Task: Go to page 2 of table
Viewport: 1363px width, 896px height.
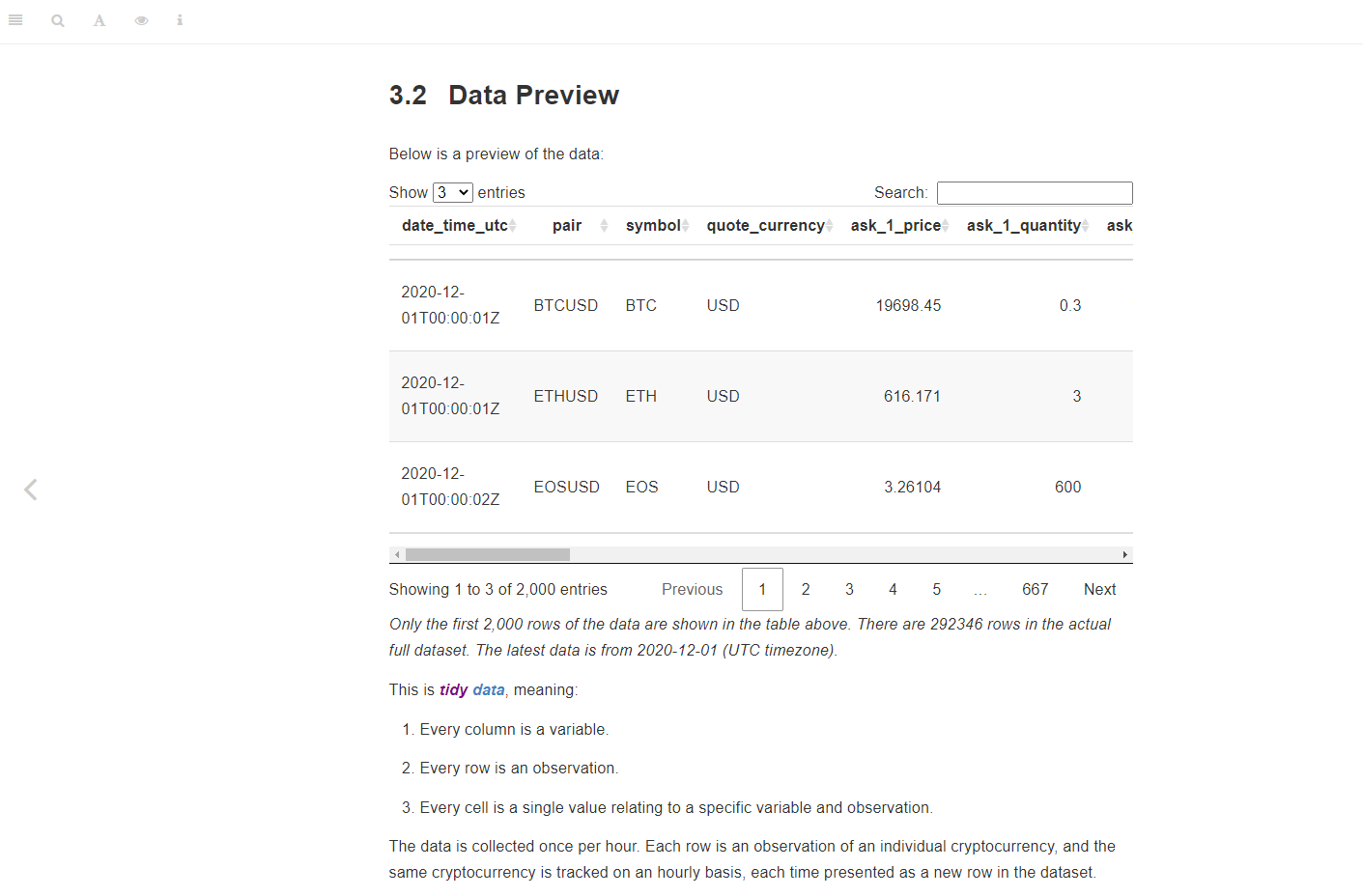Action: tap(806, 589)
